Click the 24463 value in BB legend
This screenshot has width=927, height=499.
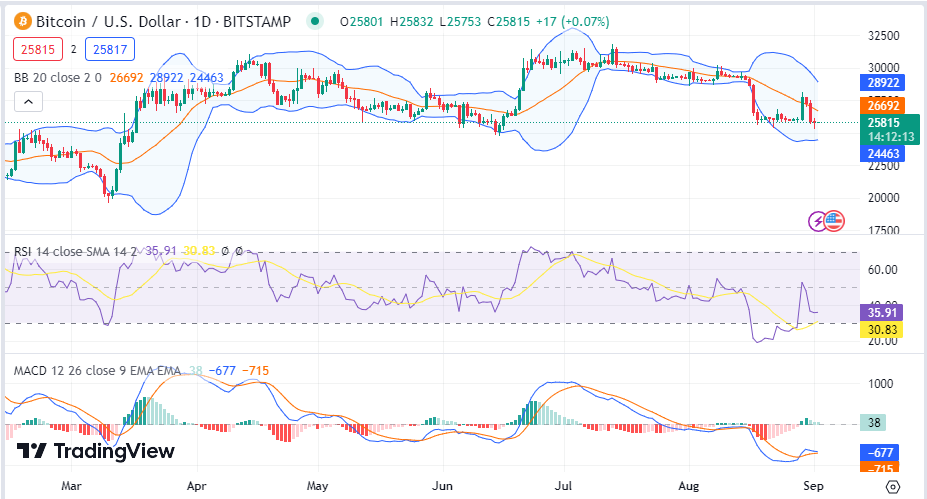(206, 77)
